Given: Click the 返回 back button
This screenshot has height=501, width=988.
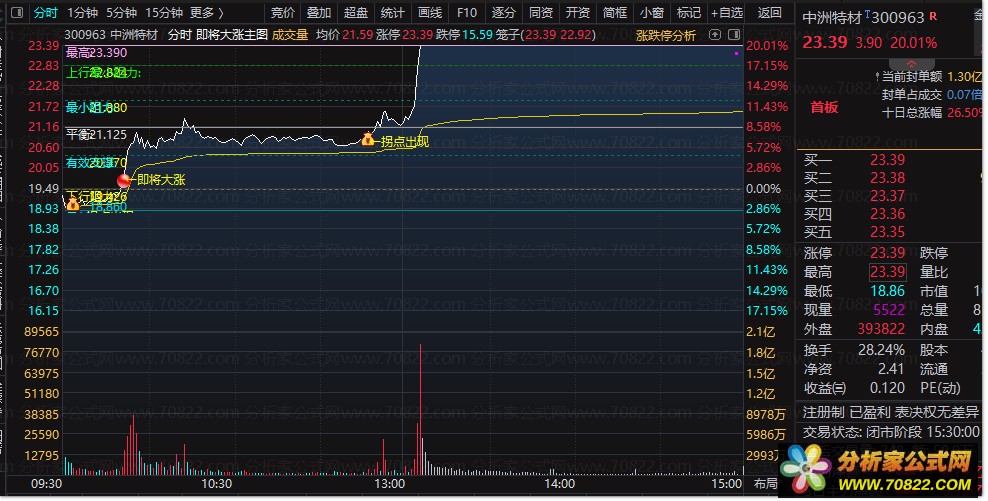Looking at the screenshot, I should coord(769,13).
